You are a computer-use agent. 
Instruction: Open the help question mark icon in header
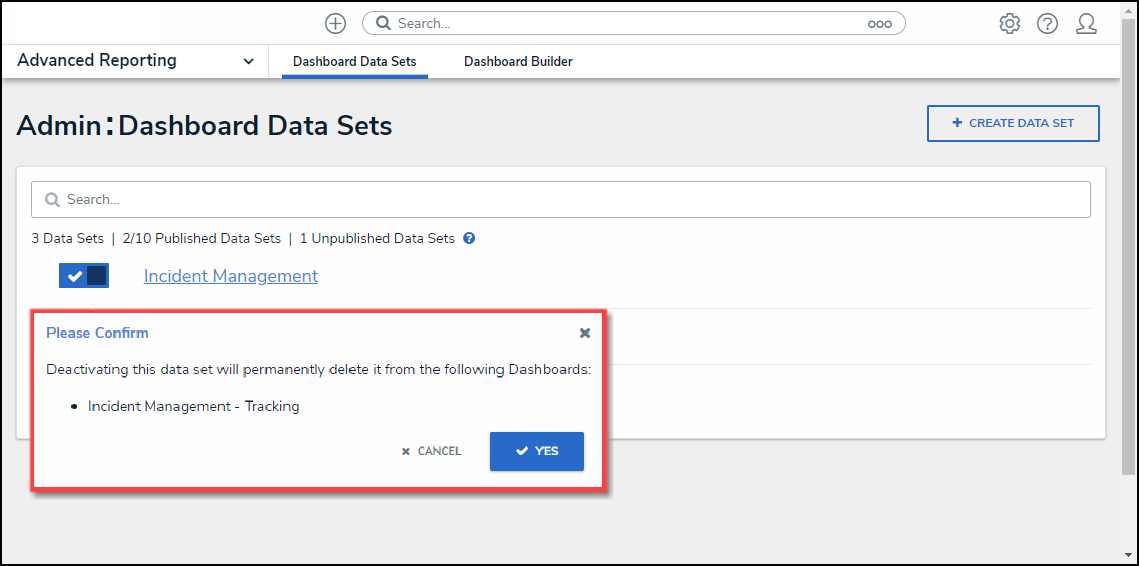1047,23
